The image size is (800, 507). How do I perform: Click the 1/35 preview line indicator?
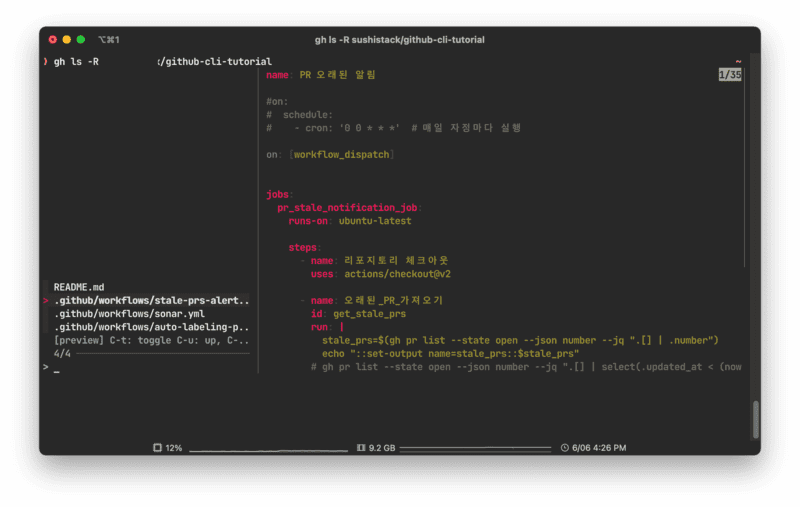click(729, 75)
